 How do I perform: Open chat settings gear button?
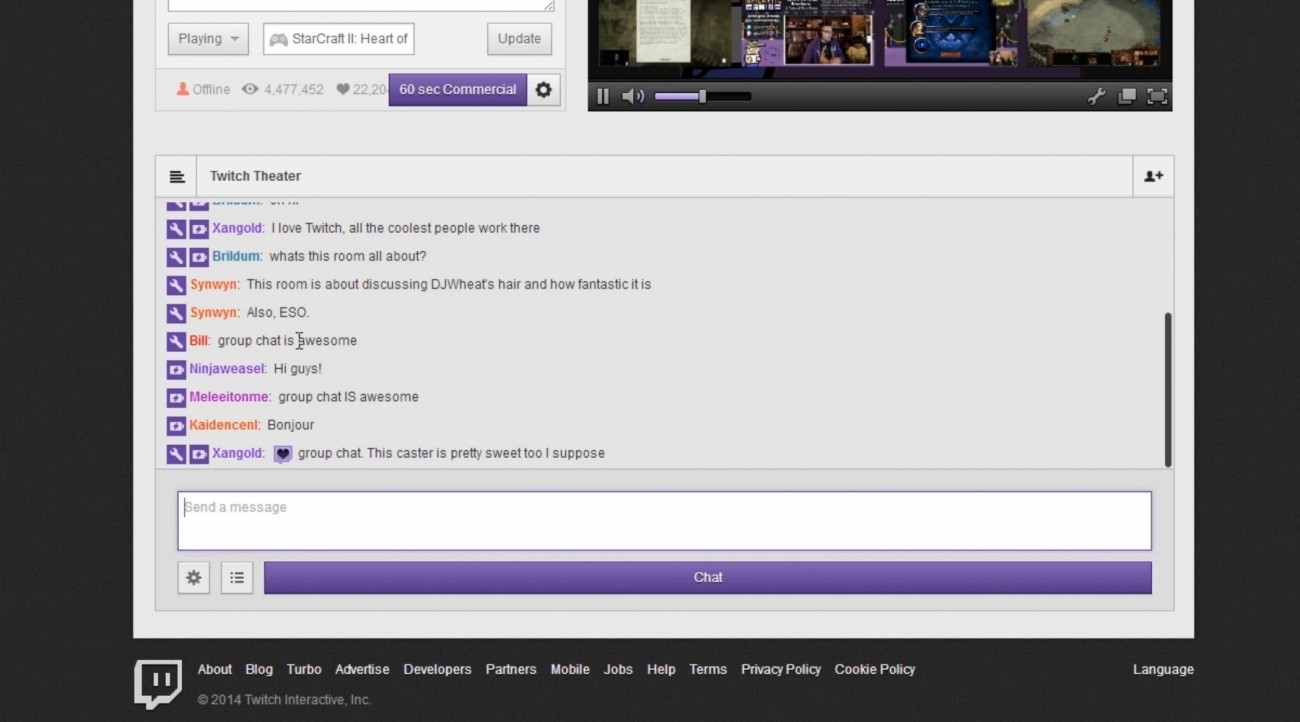click(194, 577)
